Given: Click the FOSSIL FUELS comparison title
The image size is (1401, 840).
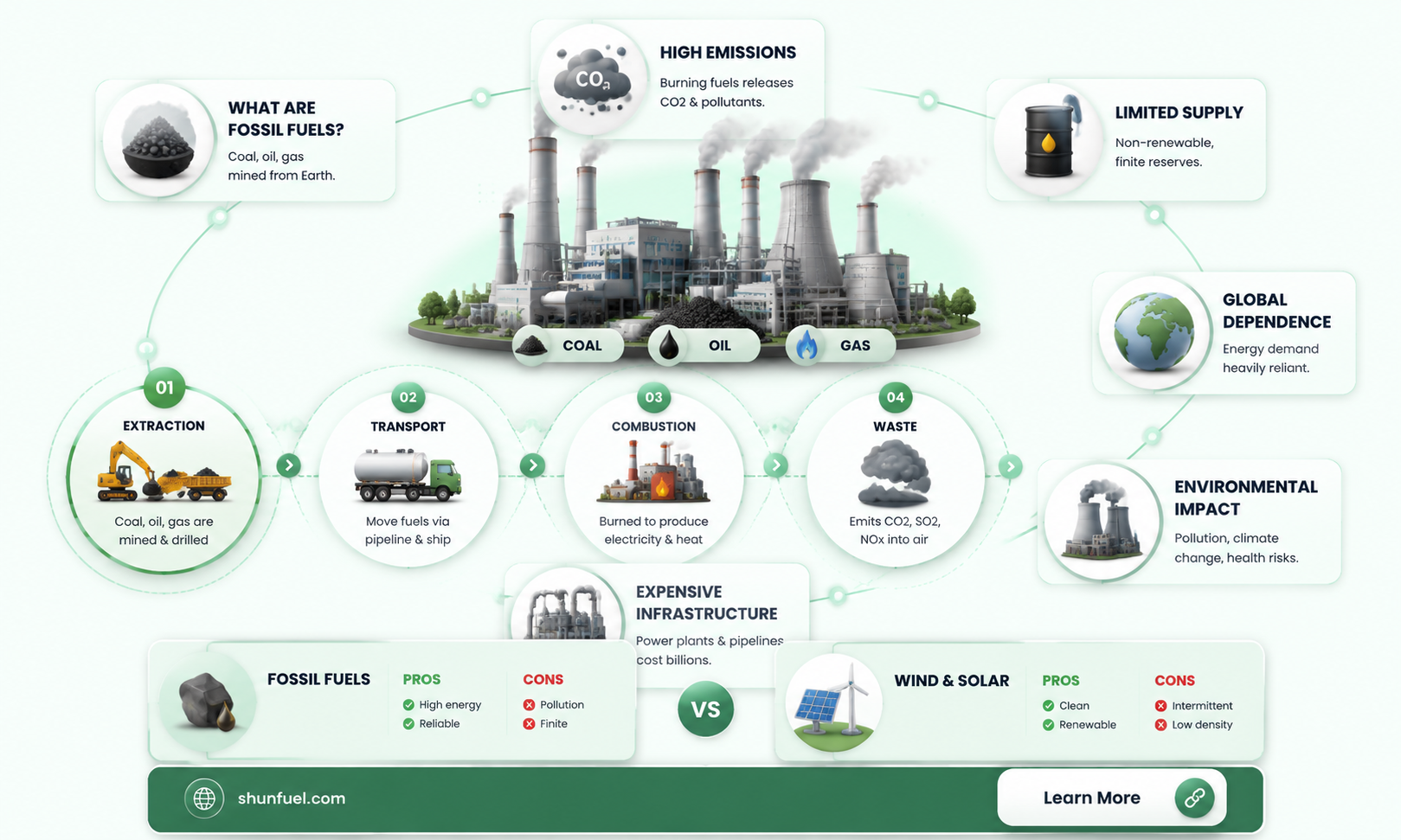Looking at the screenshot, I should coord(318,679).
